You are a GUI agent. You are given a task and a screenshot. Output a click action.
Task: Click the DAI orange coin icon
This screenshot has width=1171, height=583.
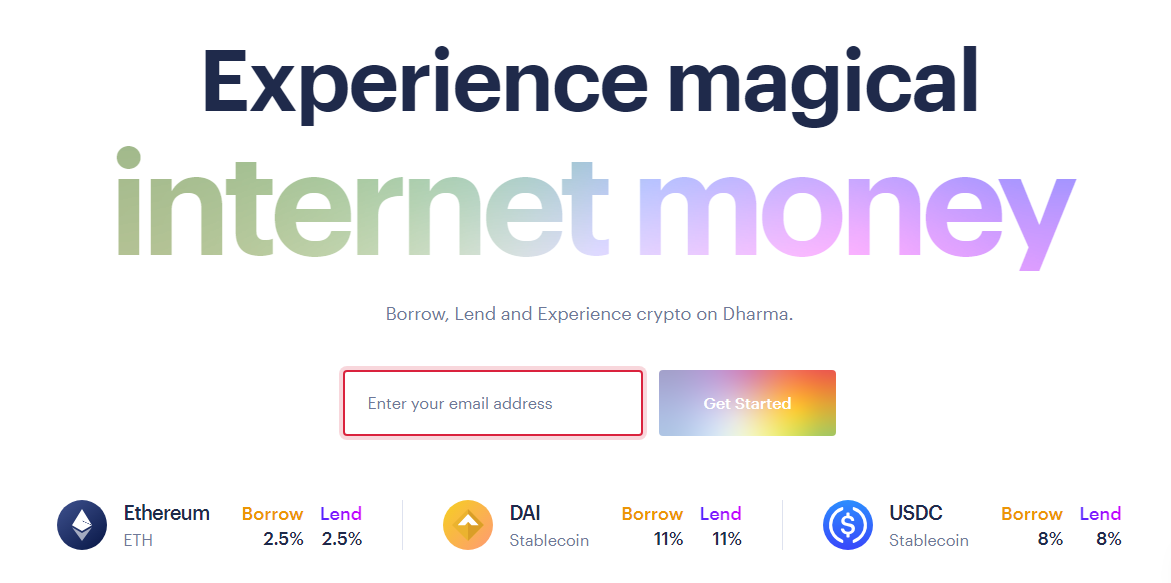point(468,525)
